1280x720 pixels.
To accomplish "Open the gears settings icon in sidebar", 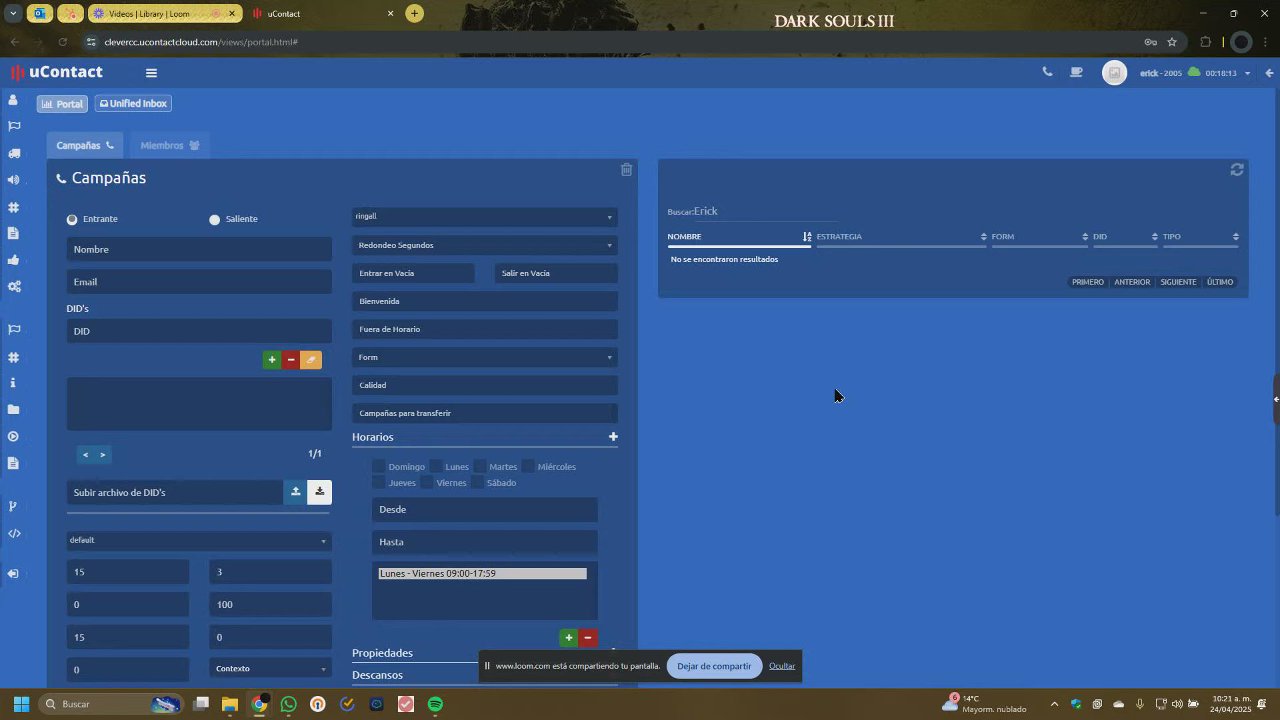I will click(14, 286).
